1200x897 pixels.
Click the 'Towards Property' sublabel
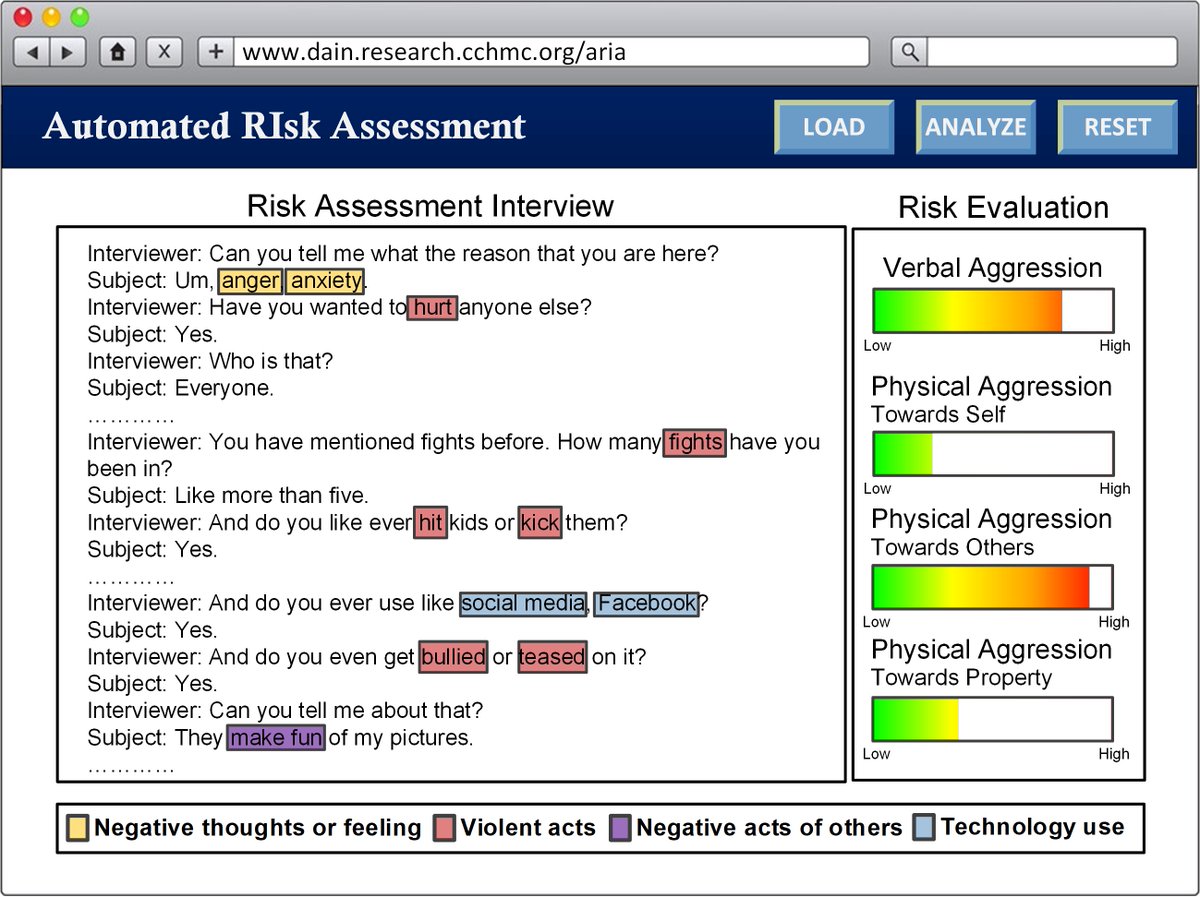click(x=961, y=678)
